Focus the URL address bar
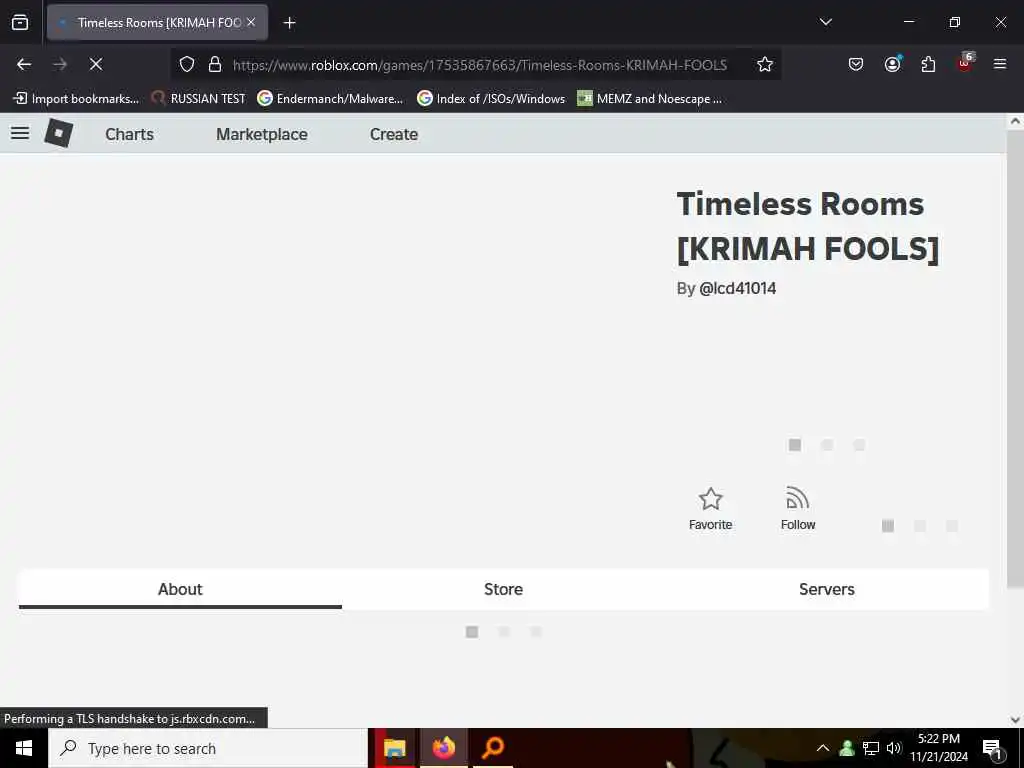 [480, 65]
